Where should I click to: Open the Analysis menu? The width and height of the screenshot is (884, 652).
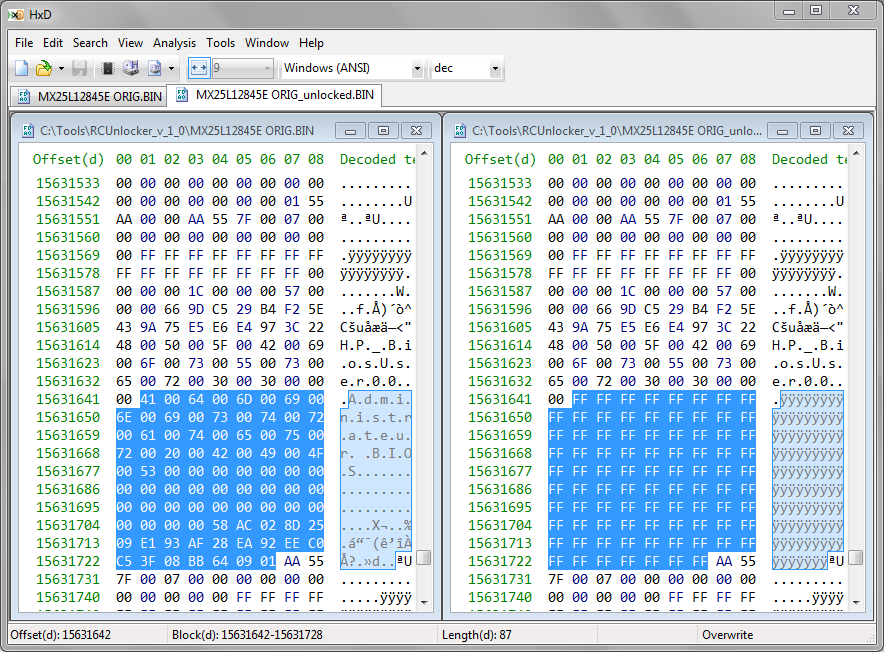[x=174, y=43]
